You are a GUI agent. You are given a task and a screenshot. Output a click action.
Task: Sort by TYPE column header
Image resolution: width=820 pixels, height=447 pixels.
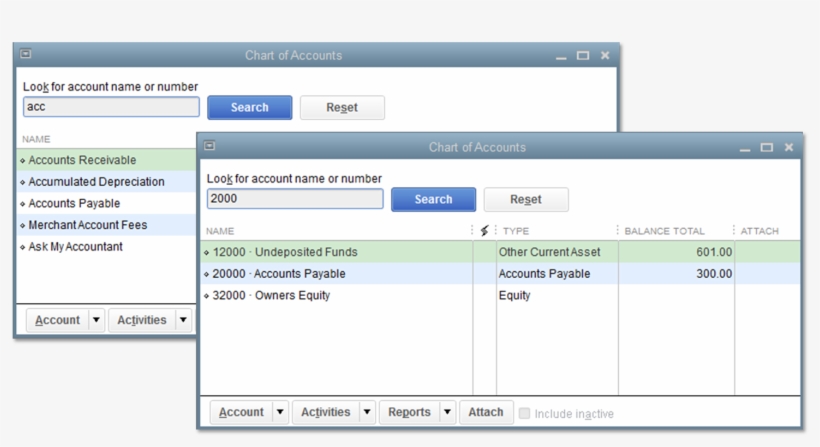(x=516, y=231)
